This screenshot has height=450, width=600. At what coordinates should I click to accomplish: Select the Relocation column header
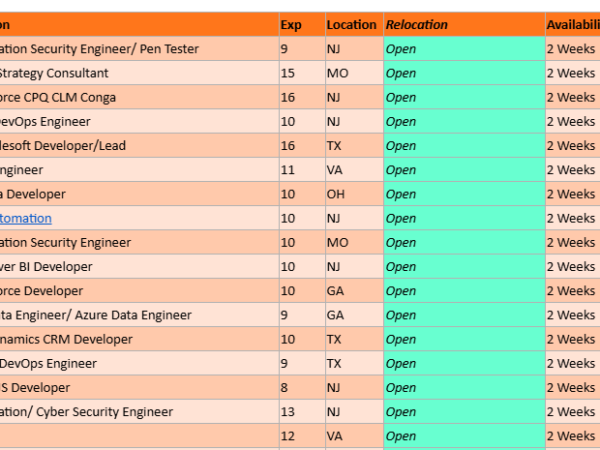click(464, 24)
